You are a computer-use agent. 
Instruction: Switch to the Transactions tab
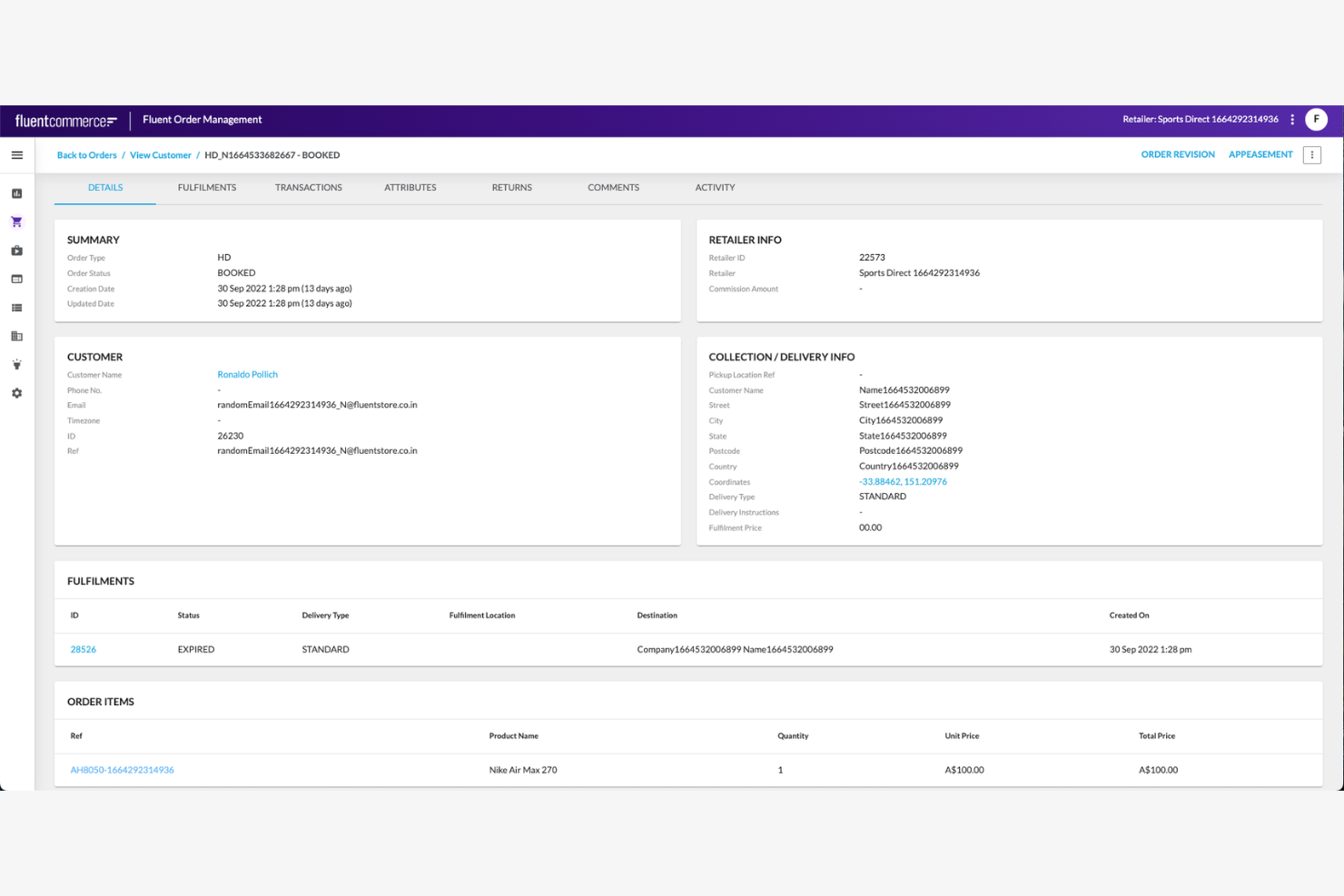(x=309, y=188)
